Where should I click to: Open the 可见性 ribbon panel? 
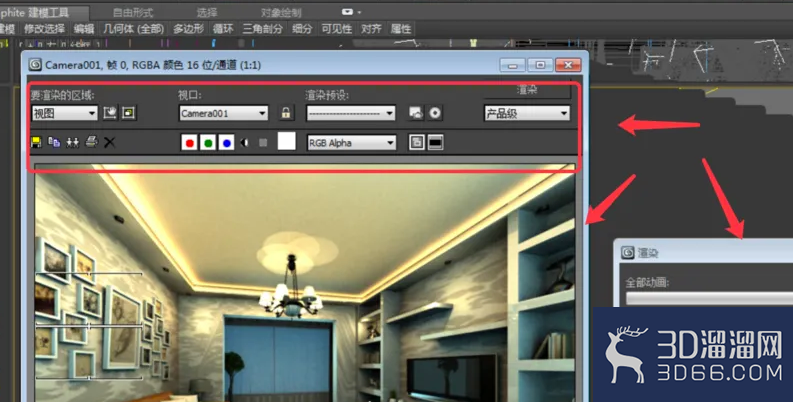[336, 29]
